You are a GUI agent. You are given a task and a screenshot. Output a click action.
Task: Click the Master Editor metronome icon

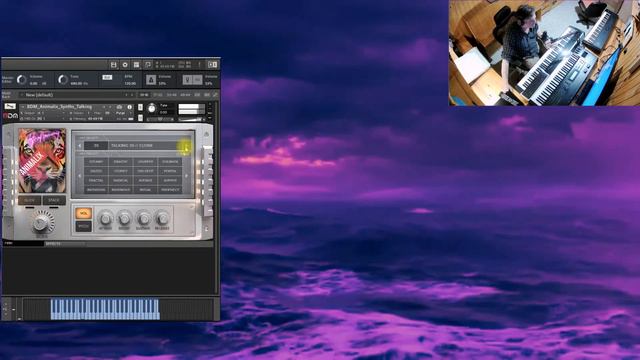tap(151, 80)
